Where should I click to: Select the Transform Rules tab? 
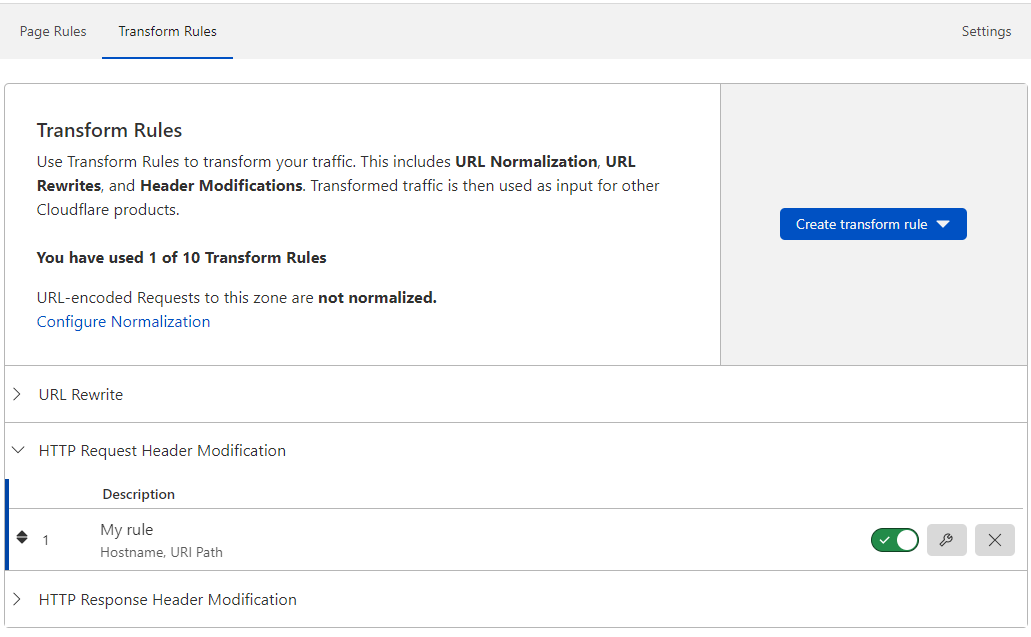pos(166,31)
